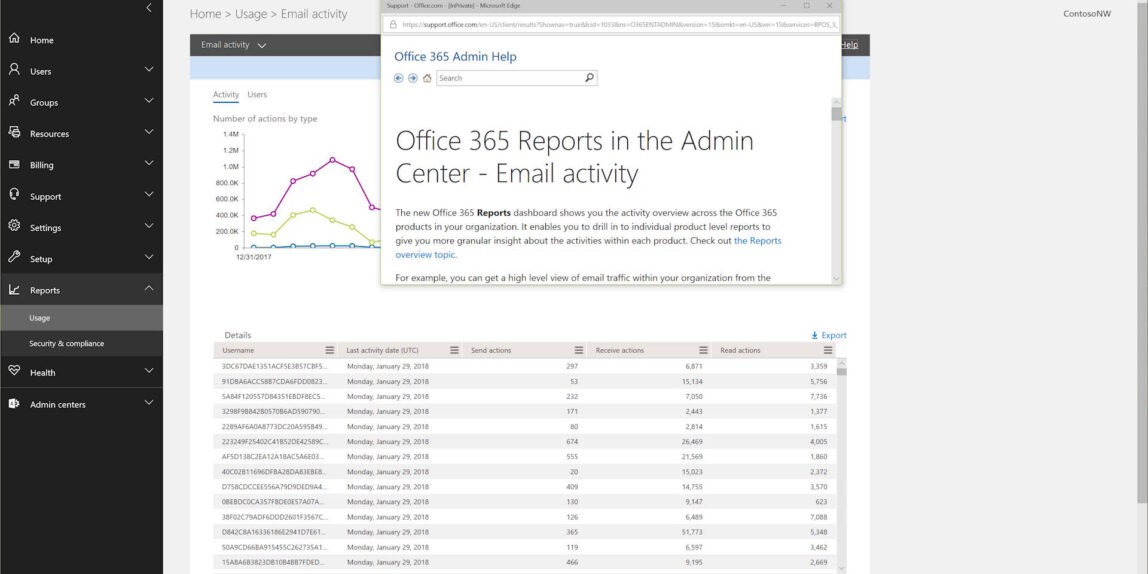Switch to the Users tab
The height and width of the screenshot is (574, 1148).
[x=257, y=94]
